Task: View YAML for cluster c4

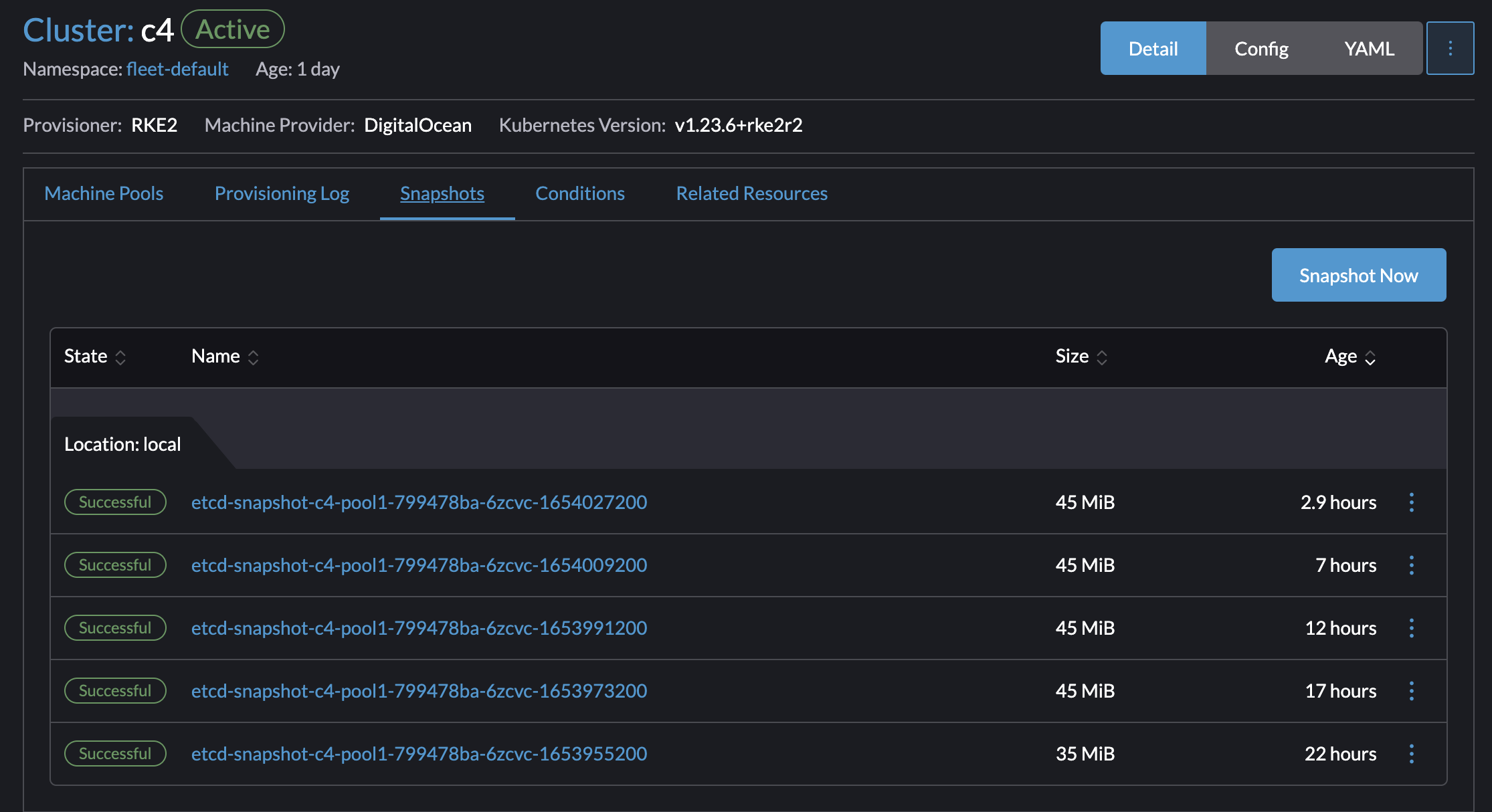Action: pos(1368,47)
